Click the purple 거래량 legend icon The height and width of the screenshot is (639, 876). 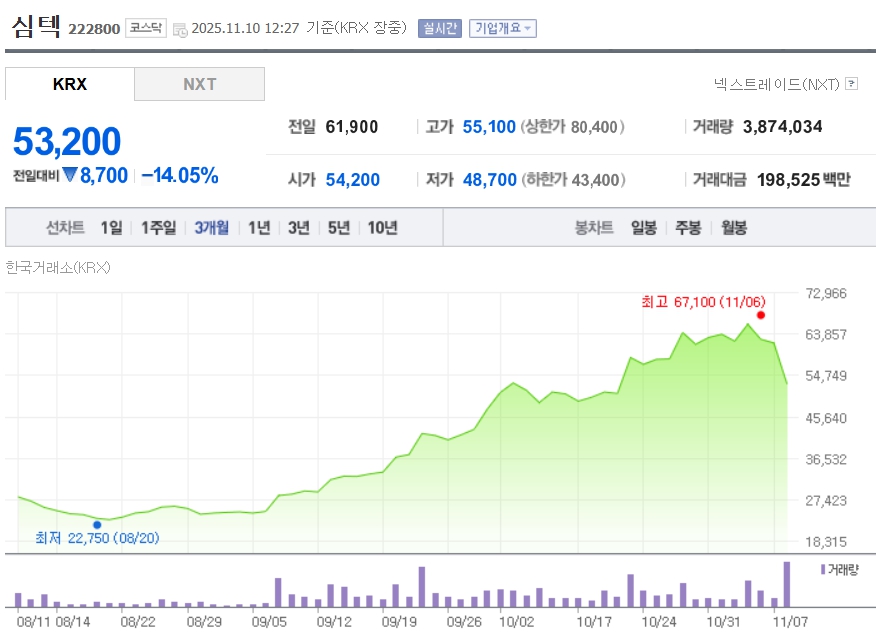tap(822, 569)
